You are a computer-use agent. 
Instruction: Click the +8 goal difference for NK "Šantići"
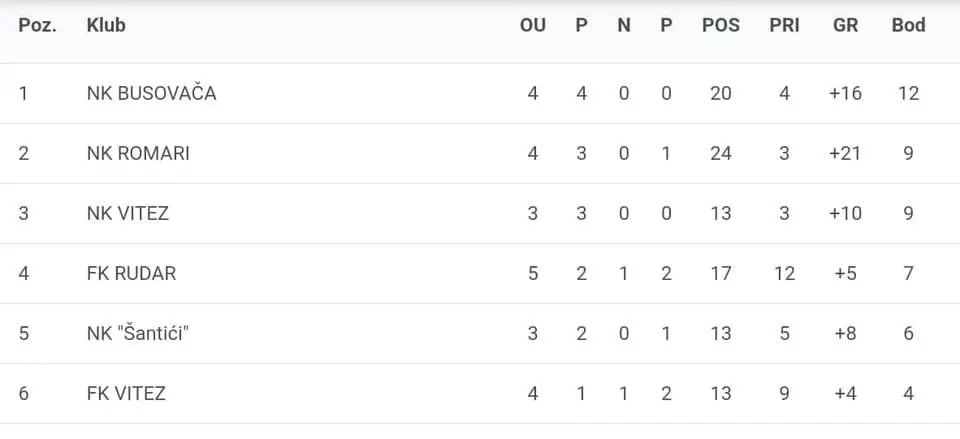point(845,333)
